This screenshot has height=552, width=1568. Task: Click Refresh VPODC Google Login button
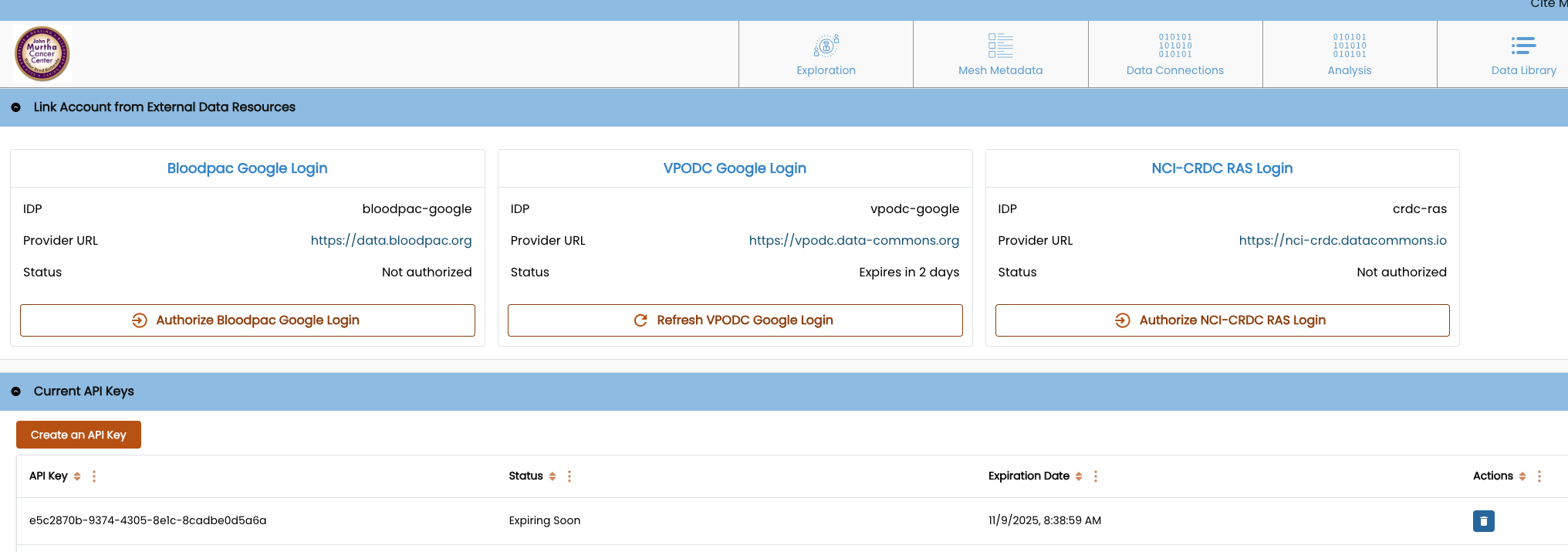tap(735, 320)
